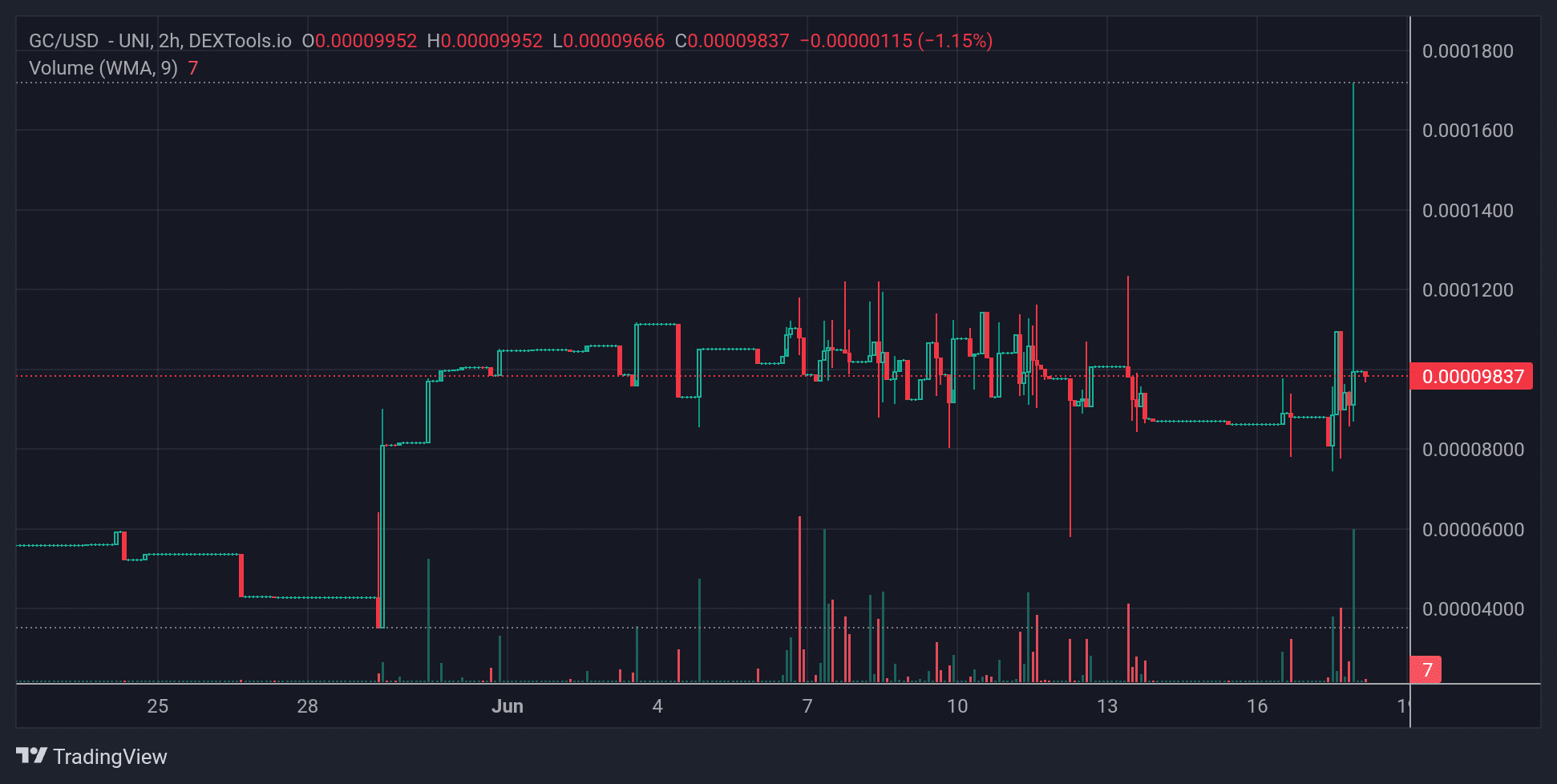Click the red current price label 0.00009837

(x=1471, y=376)
